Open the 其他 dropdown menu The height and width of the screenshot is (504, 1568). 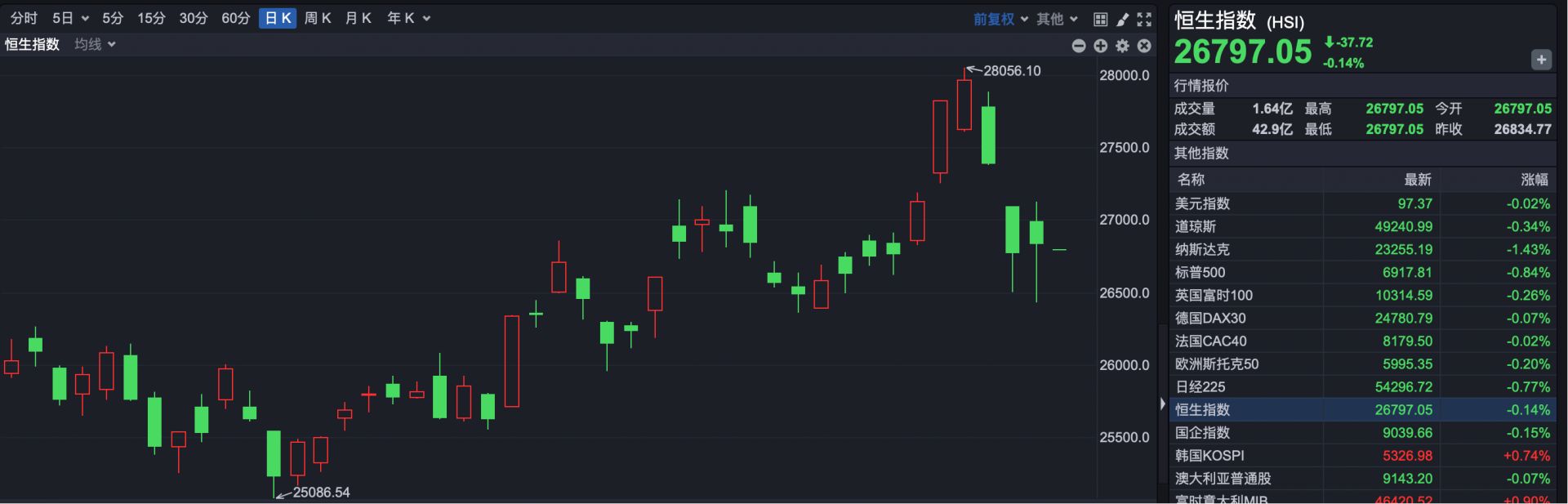[1057, 19]
